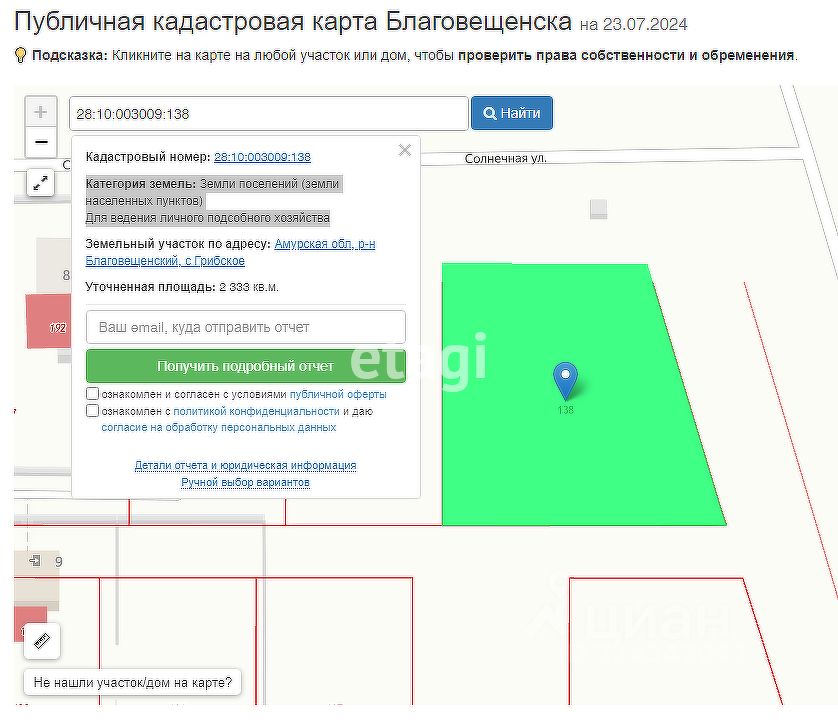Image resolution: width=838 pixels, height=724 pixels.
Task: Click the Солнечная ул. street label
Action: [506, 159]
